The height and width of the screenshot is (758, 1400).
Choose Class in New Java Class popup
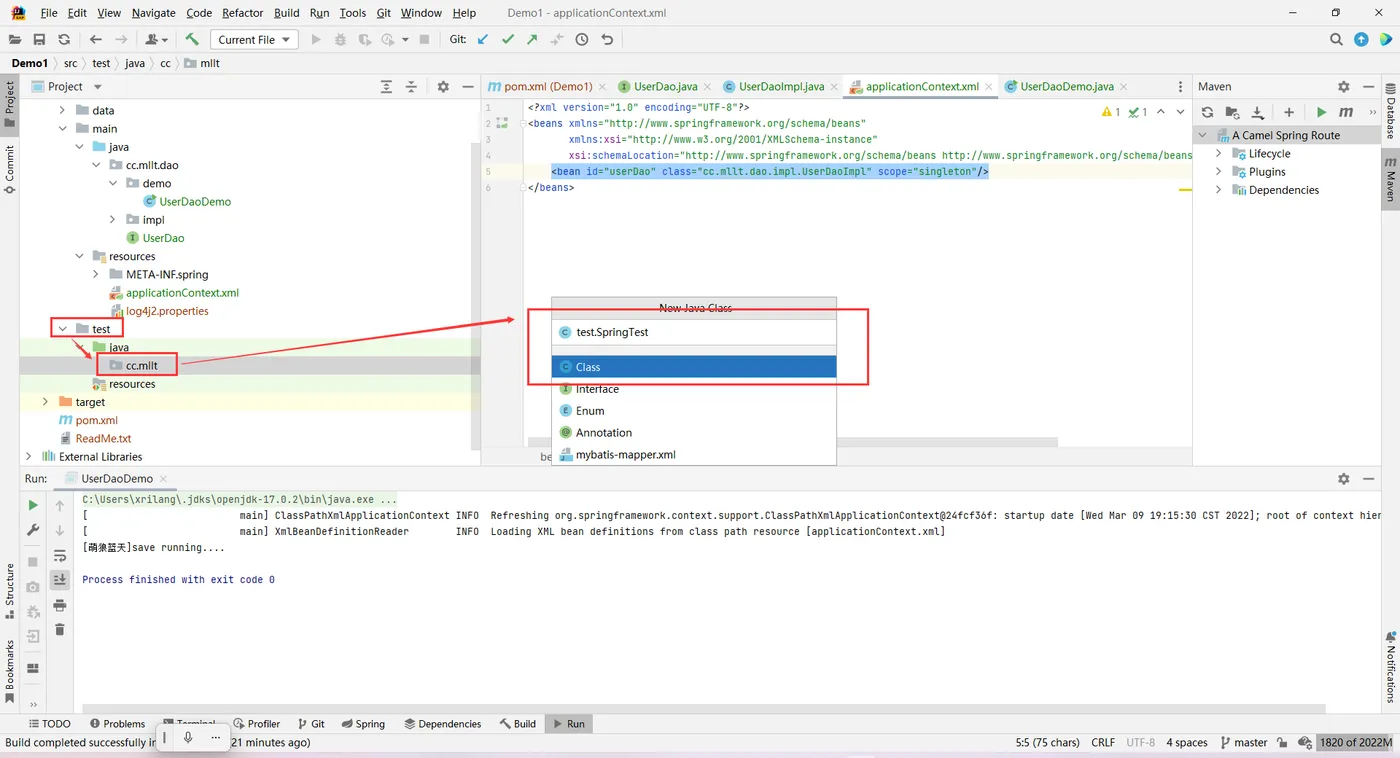pos(694,367)
